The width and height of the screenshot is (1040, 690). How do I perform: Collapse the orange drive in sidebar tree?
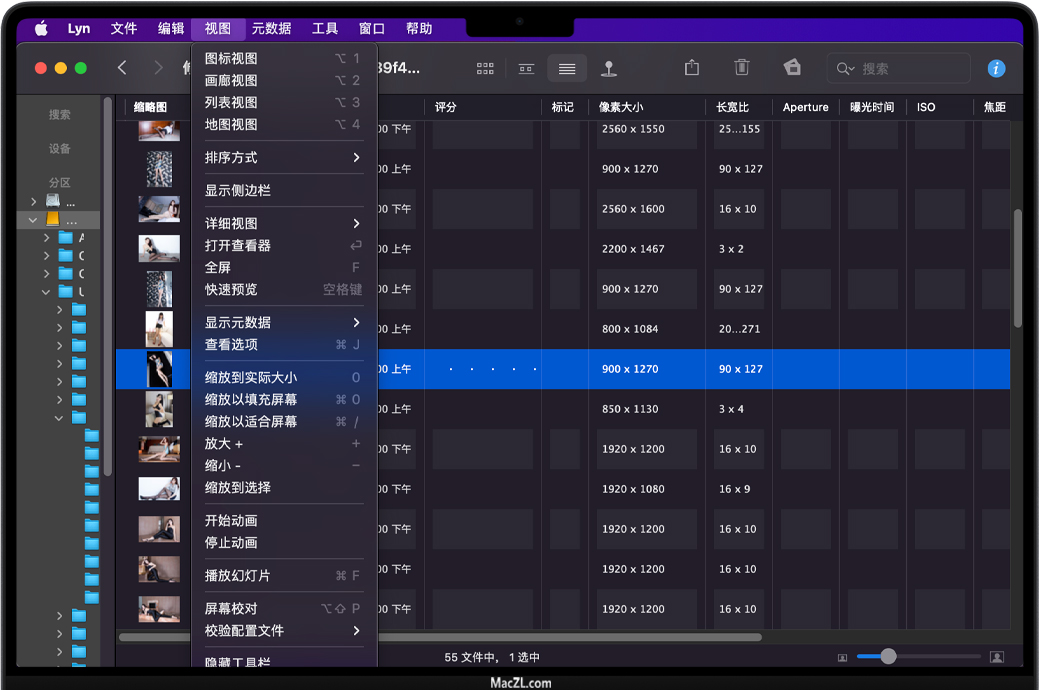coord(33,220)
